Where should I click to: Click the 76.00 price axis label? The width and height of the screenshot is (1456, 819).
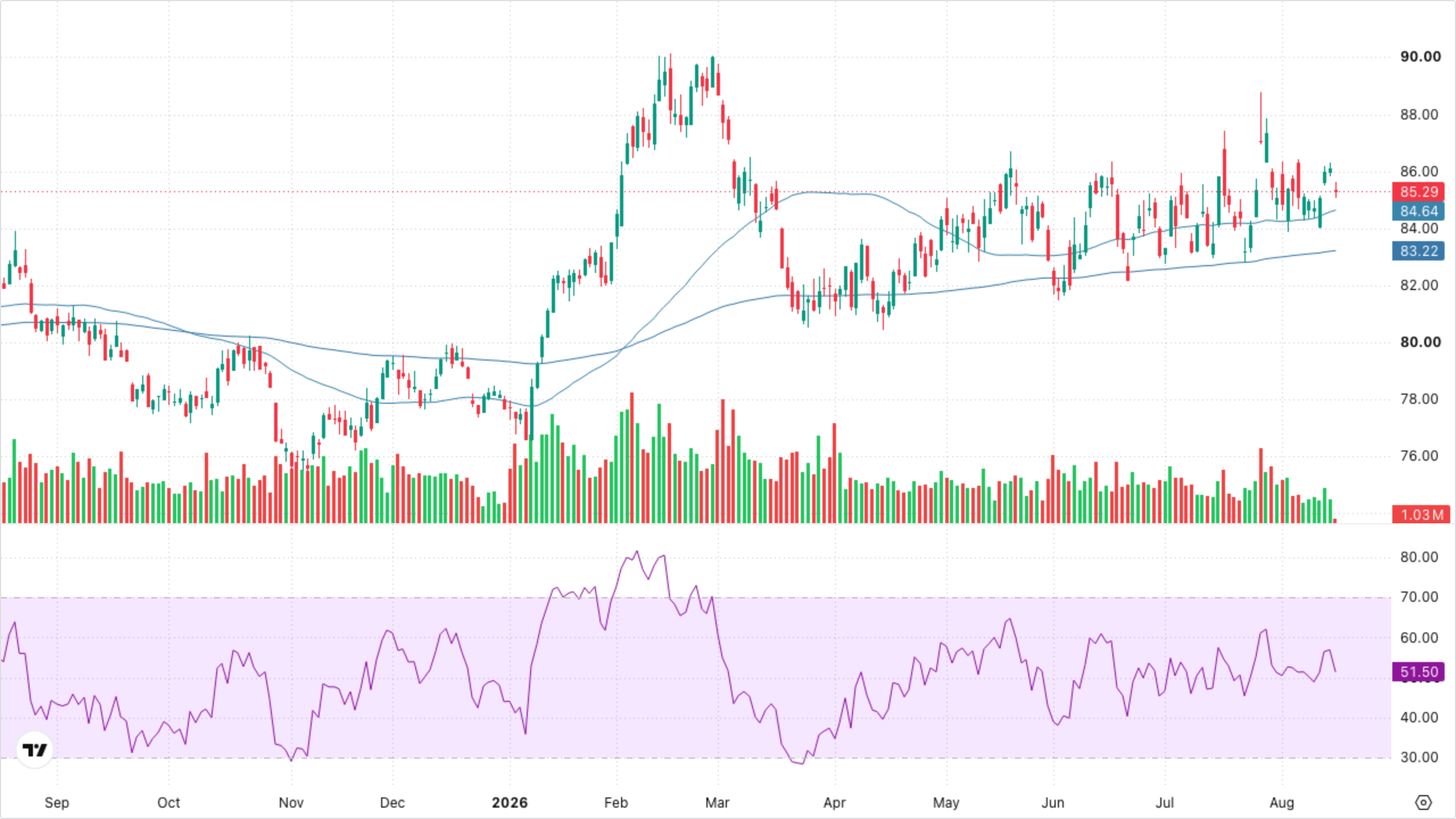click(1419, 456)
